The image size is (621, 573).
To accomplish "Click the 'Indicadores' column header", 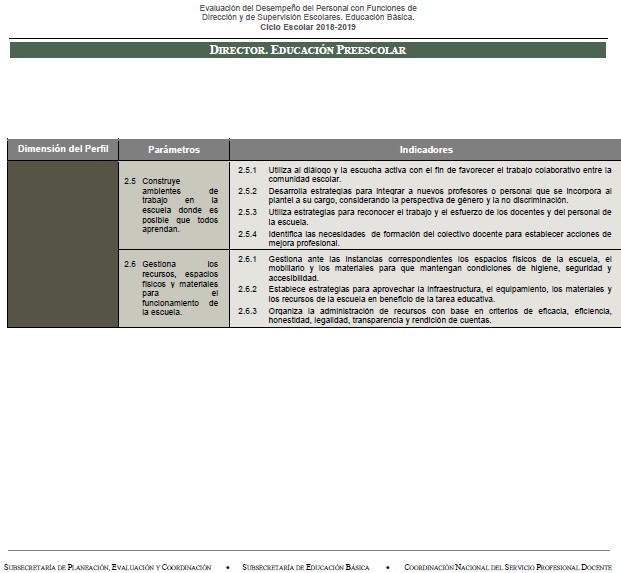I will point(426,150).
